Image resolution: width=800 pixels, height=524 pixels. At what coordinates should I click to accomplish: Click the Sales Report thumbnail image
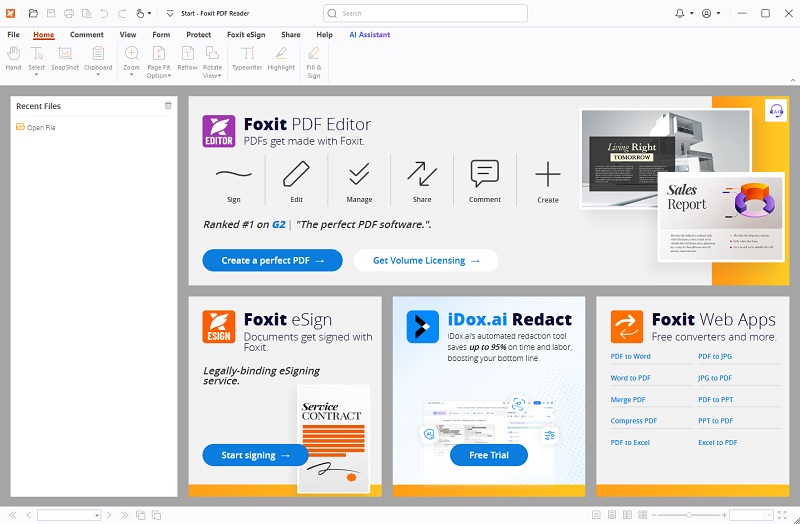pos(721,217)
